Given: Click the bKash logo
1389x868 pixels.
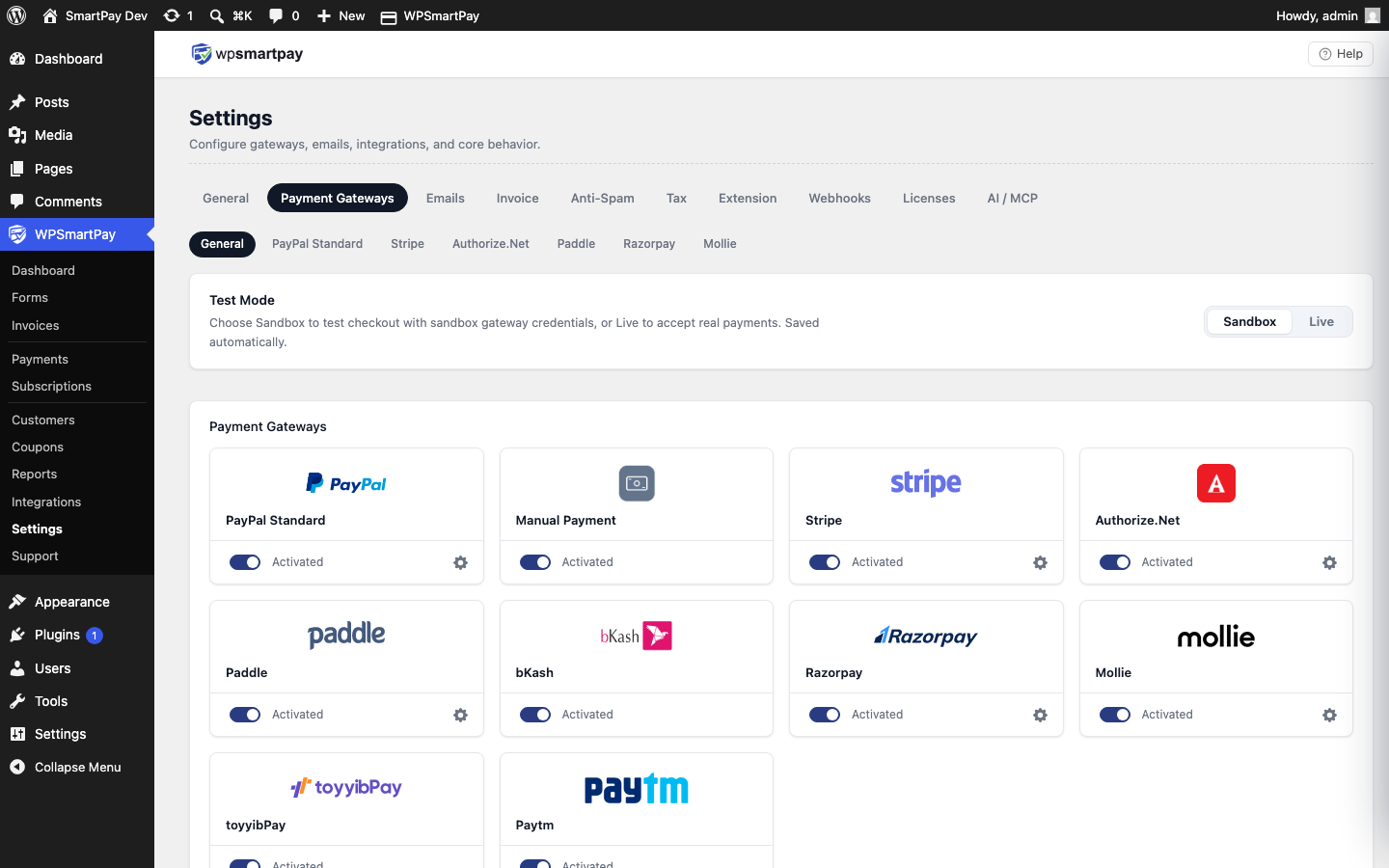Looking at the screenshot, I should (637, 636).
